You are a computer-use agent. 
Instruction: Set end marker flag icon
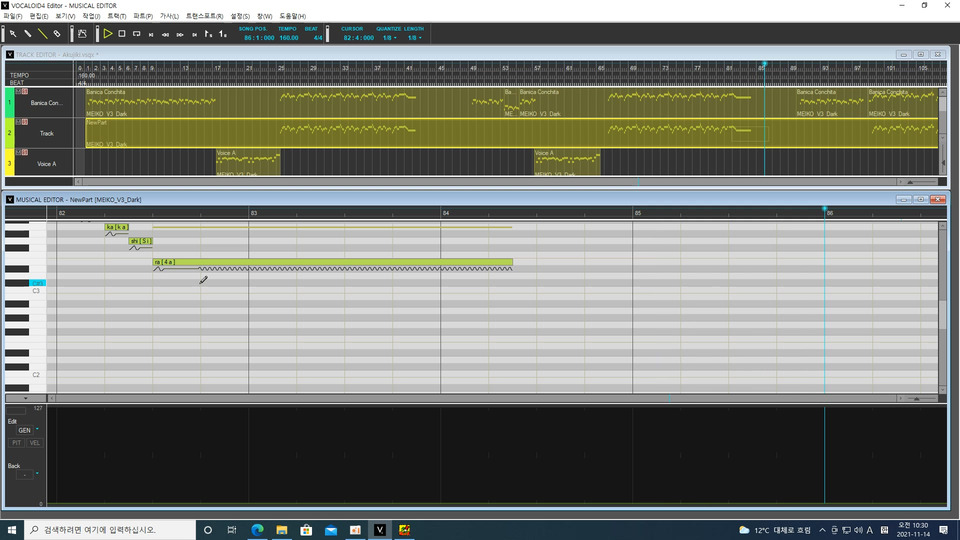(x=223, y=34)
